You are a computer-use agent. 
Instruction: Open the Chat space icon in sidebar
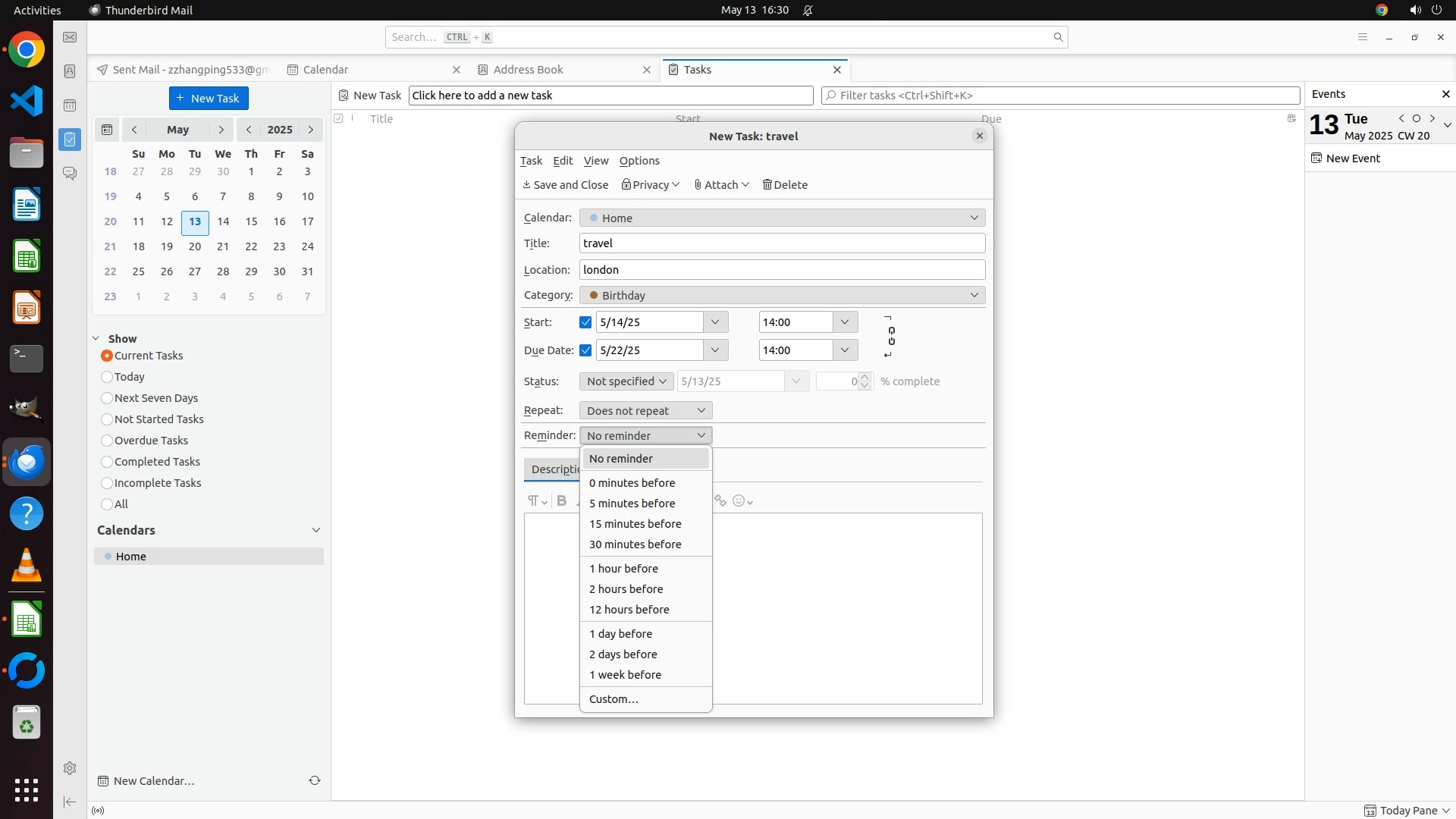70,173
